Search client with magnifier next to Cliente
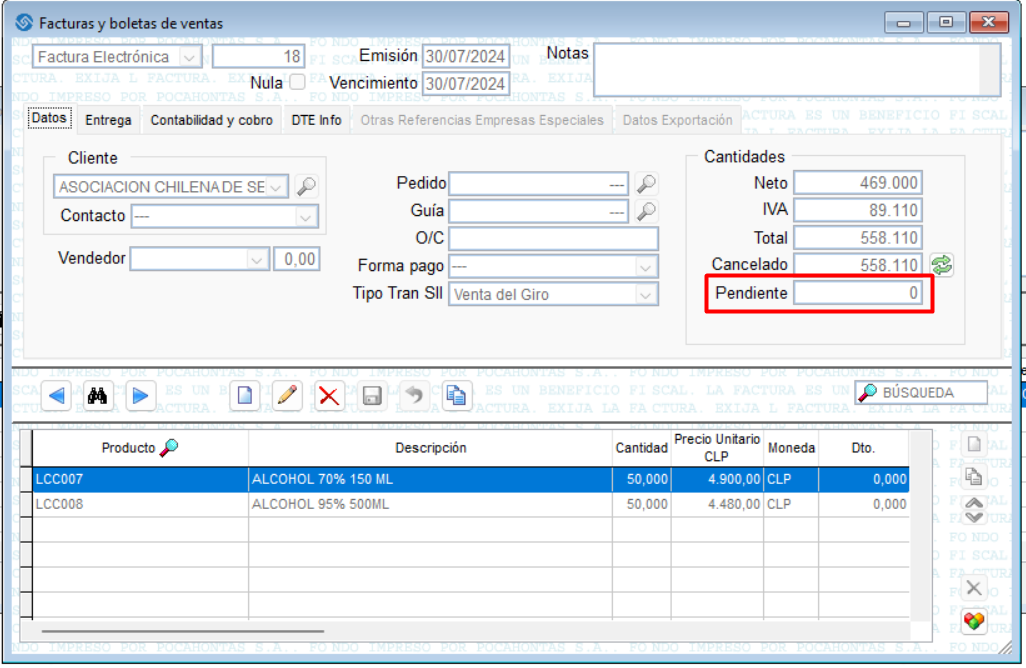Image resolution: width=1026 pixels, height=668 pixels. pos(306,186)
